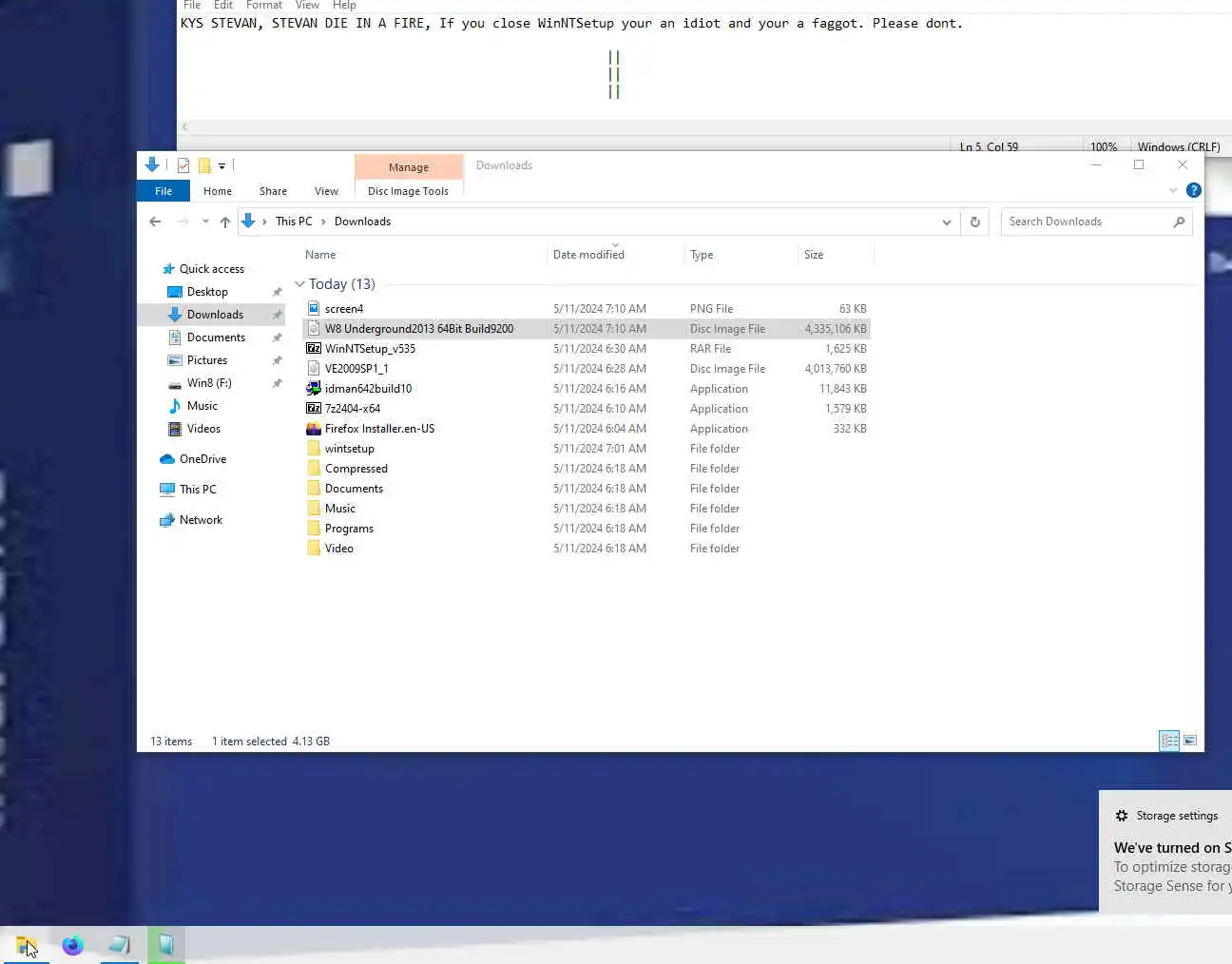
Task: Collapse the Today (13) group chevron
Action: (x=299, y=284)
